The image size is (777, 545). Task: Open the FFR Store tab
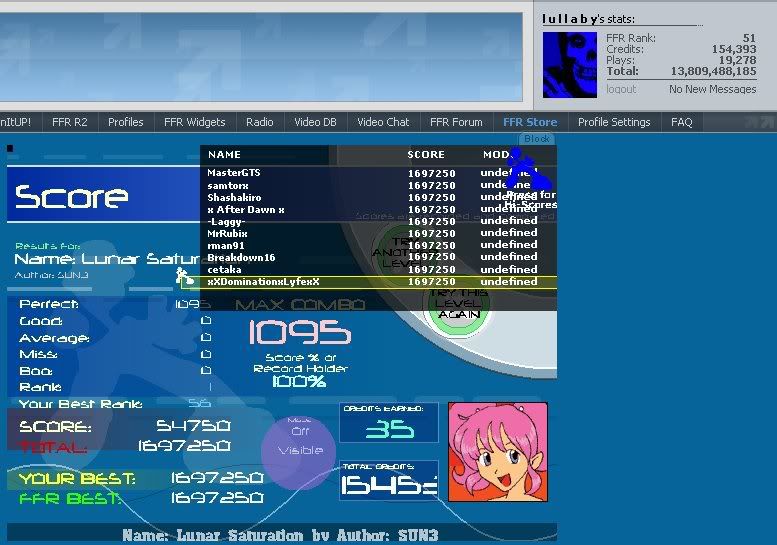(530, 122)
